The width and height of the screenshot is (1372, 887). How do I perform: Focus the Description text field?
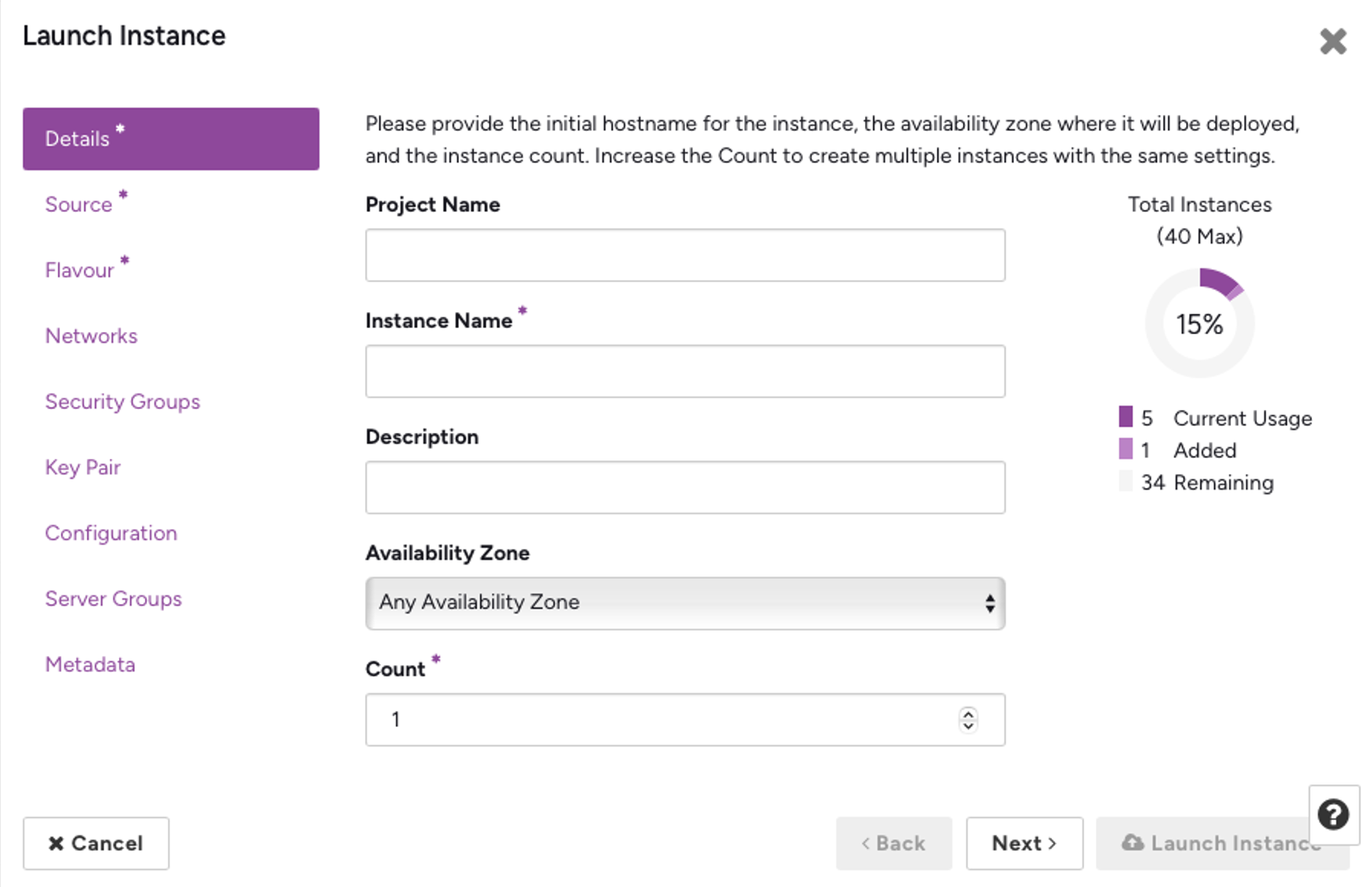click(685, 487)
